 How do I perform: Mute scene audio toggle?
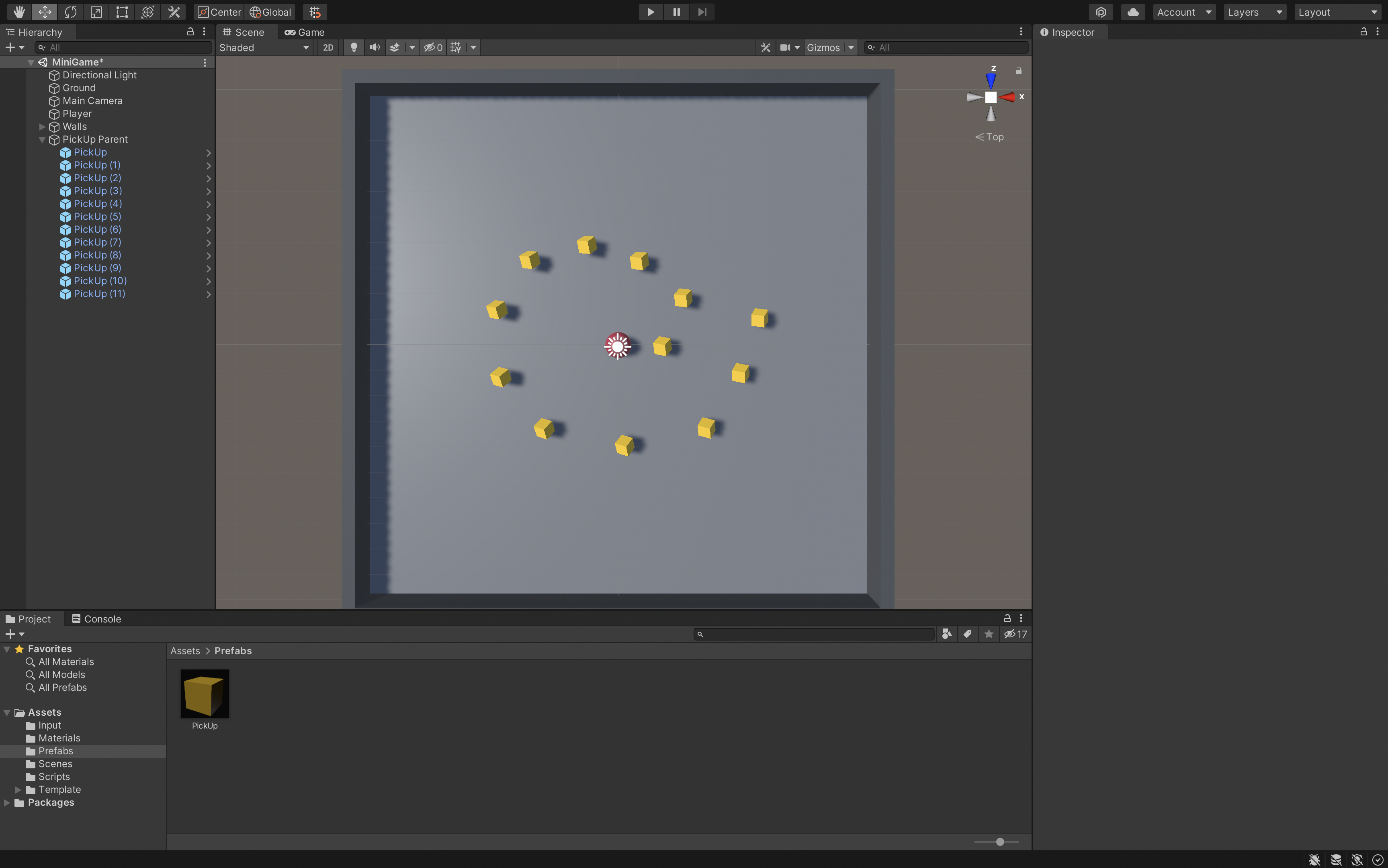pos(374,48)
